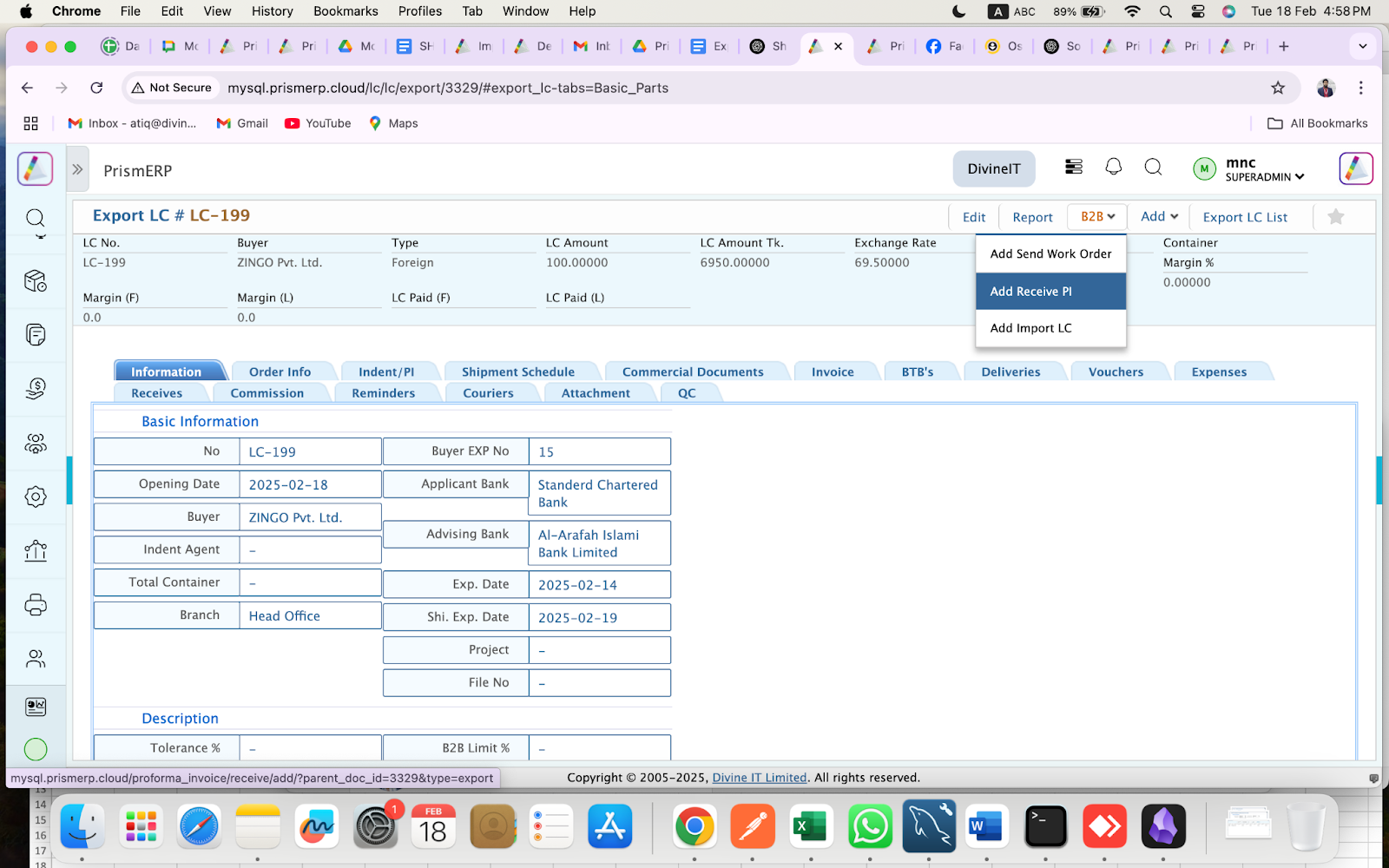Go back to previous page in Chrome
The height and width of the screenshot is (868, 1389).
(27, 88)
